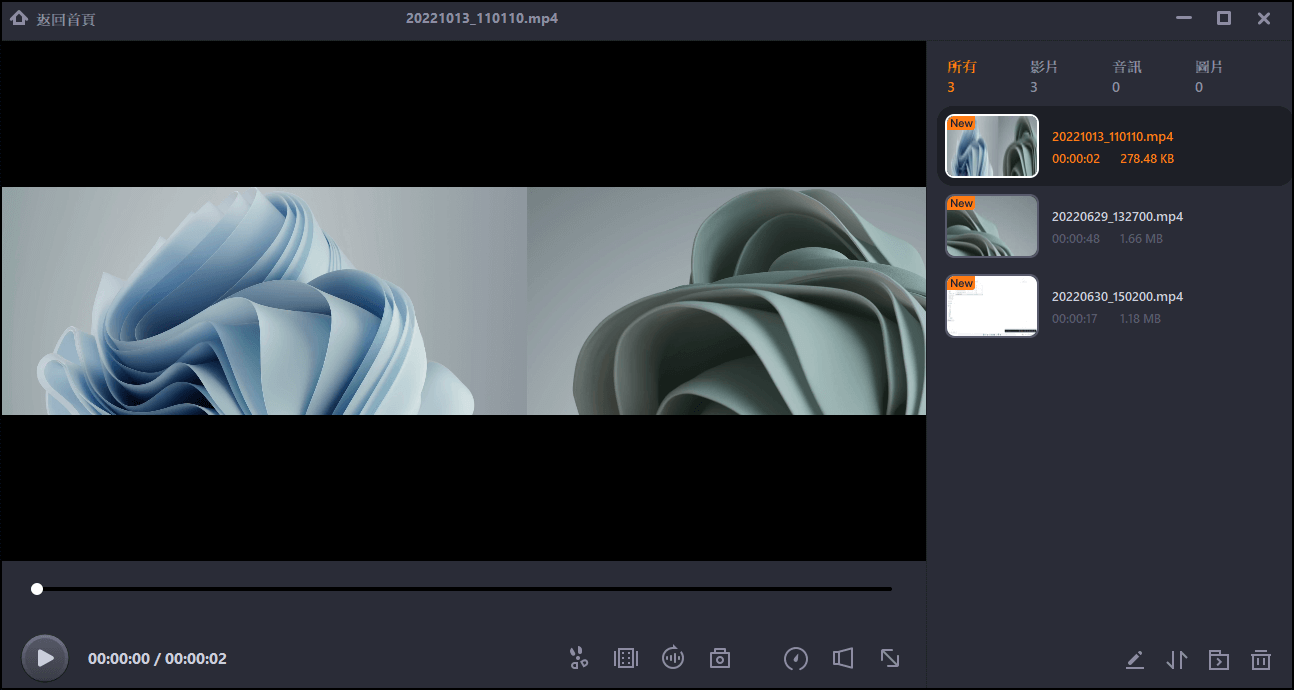The height and width of the screenshot is (690, 1294).
Task: Rename file using the pencil icon
Action: coord(1134,660)
